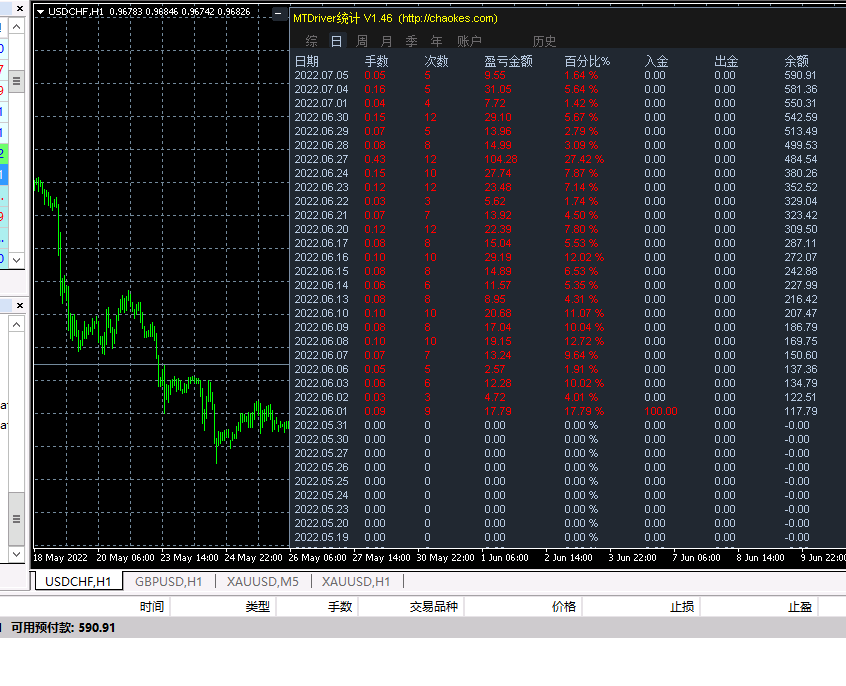Viewport: 846px width, 686px height.
Task: Close the lower left side panel
Action: (19, 305)
